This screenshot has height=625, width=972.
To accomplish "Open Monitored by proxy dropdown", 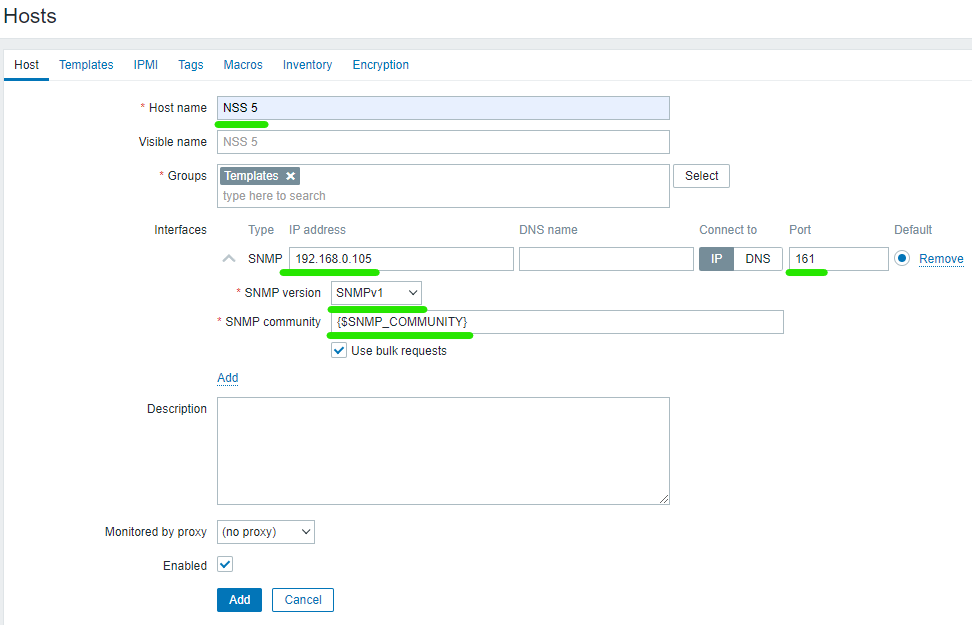I will 265,532.
